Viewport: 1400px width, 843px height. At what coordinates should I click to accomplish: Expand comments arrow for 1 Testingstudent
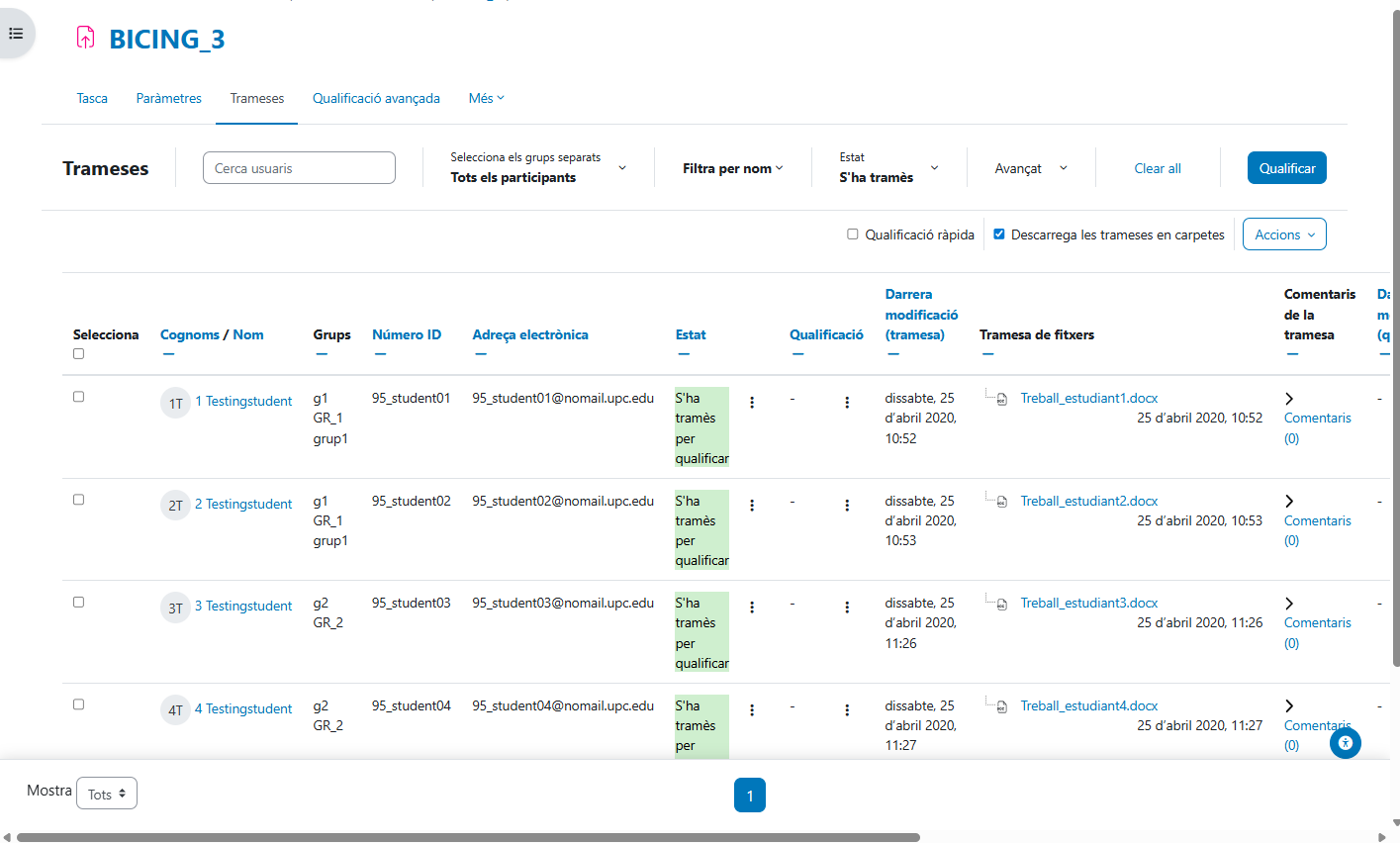coord(1289,399)
